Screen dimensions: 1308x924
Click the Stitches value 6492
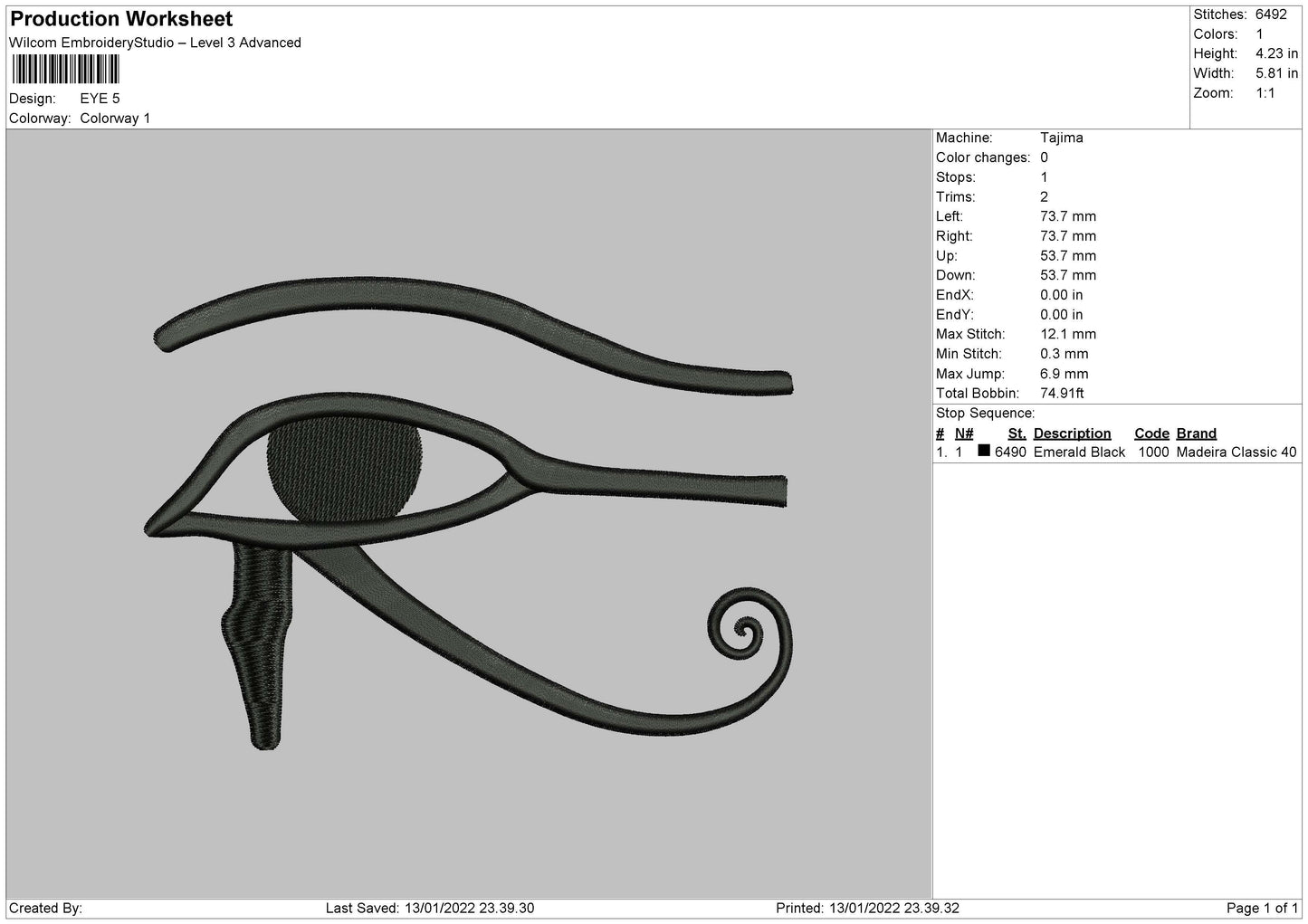click(x=1271, y=14)
